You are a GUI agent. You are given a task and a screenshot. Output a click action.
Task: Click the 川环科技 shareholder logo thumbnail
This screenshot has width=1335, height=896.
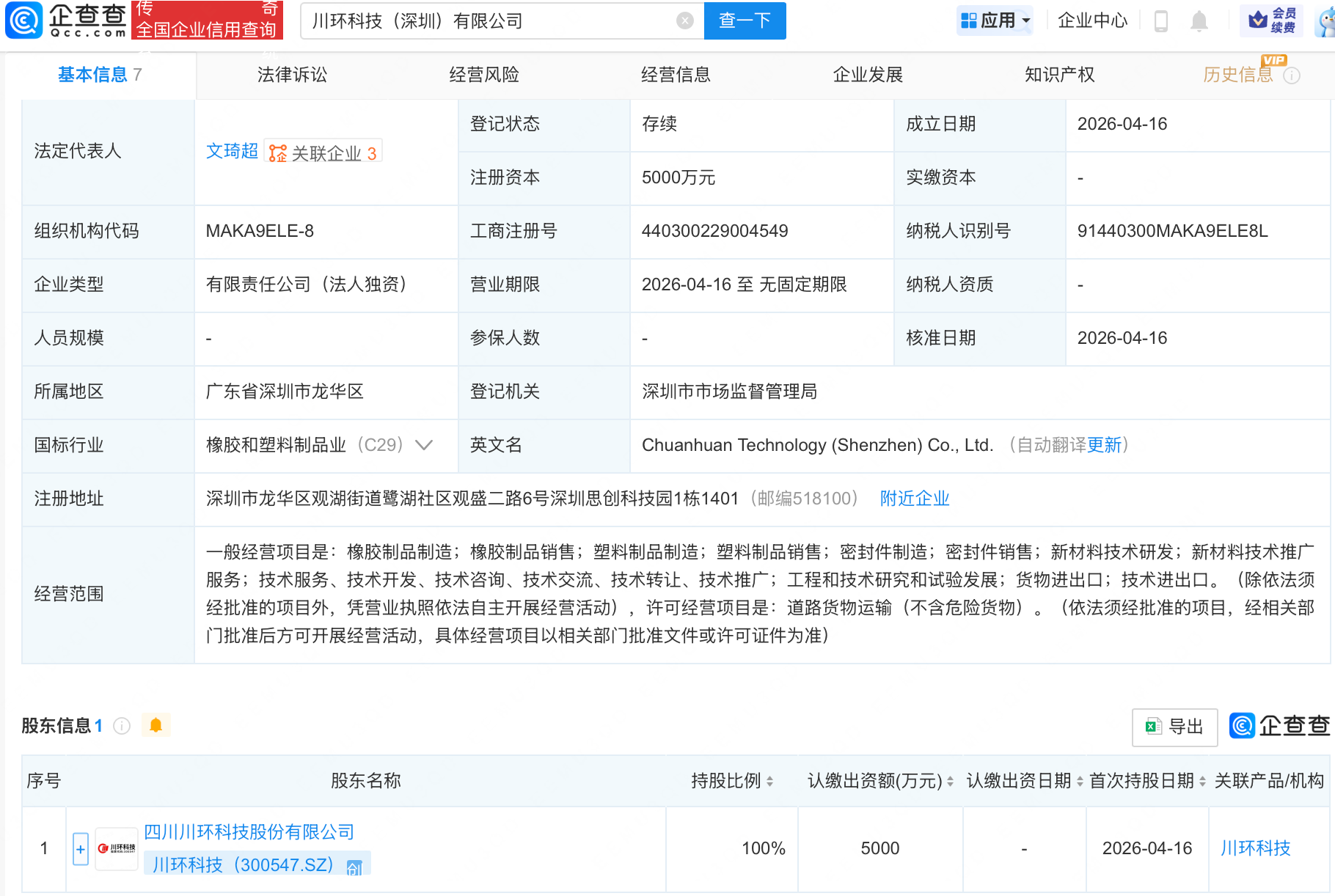(116, 848)
